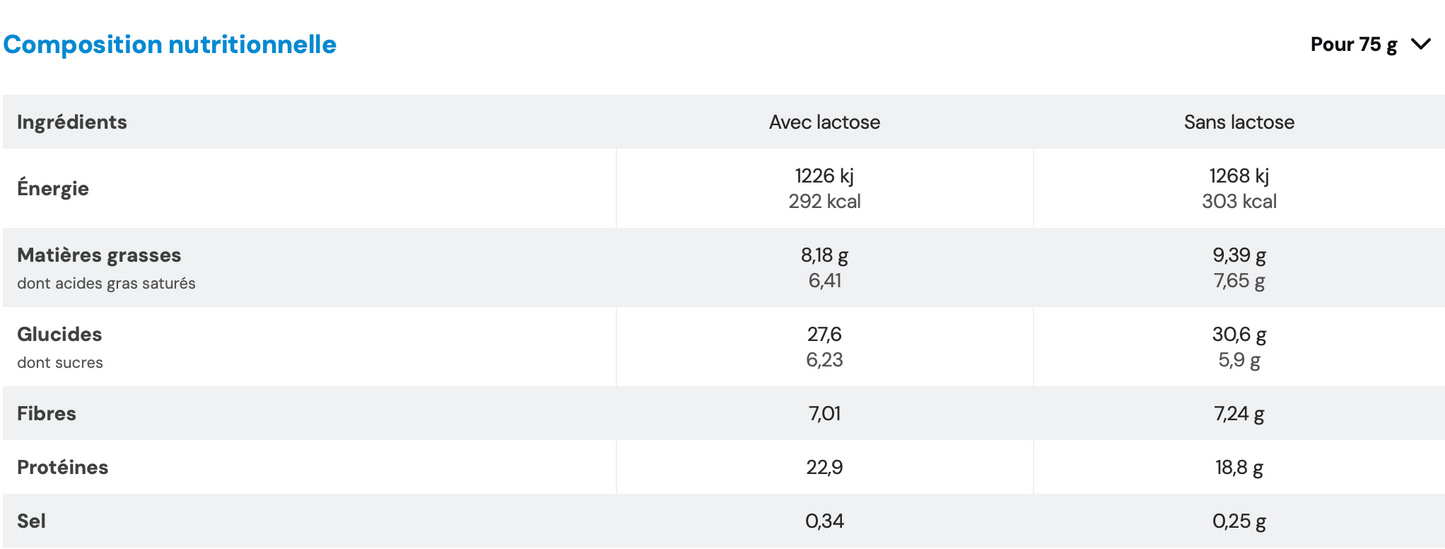The image size is (1445, 549).
Task: Click the "Énergie" row label
Action: pyautogui.click(x=53, y=188)
